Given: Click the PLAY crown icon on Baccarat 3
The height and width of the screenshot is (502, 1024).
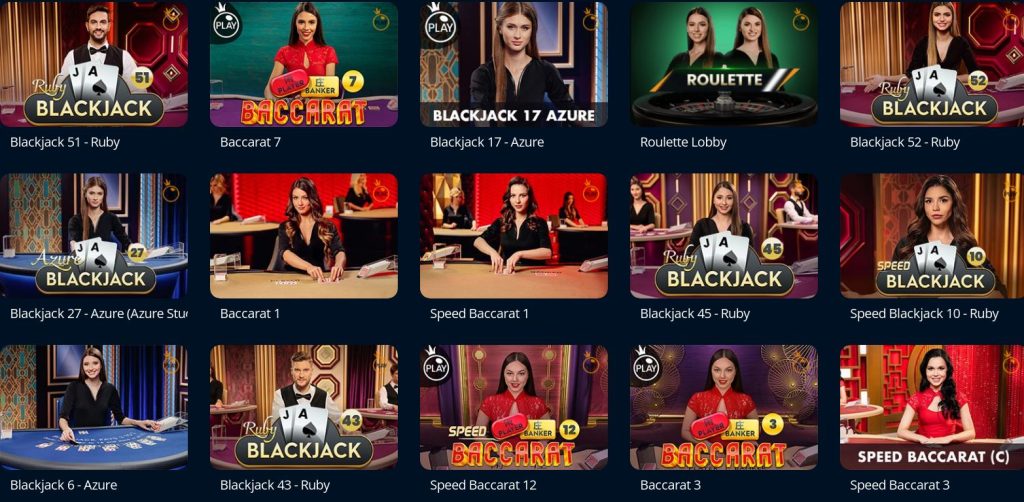Looking at the screenshot, I should click(x=647, y=367).
